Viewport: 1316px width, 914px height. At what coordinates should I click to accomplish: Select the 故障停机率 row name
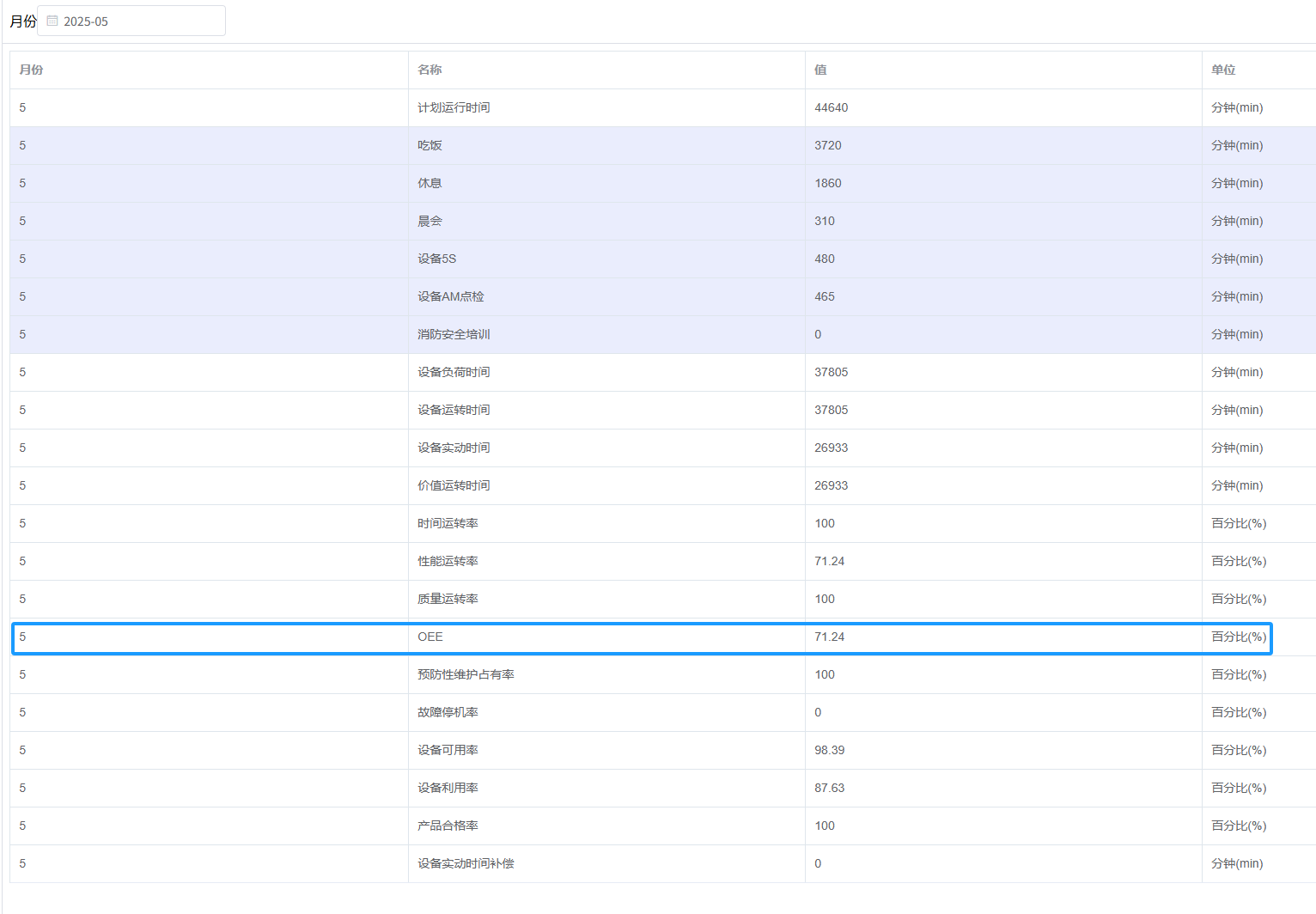tap(448, 712)
